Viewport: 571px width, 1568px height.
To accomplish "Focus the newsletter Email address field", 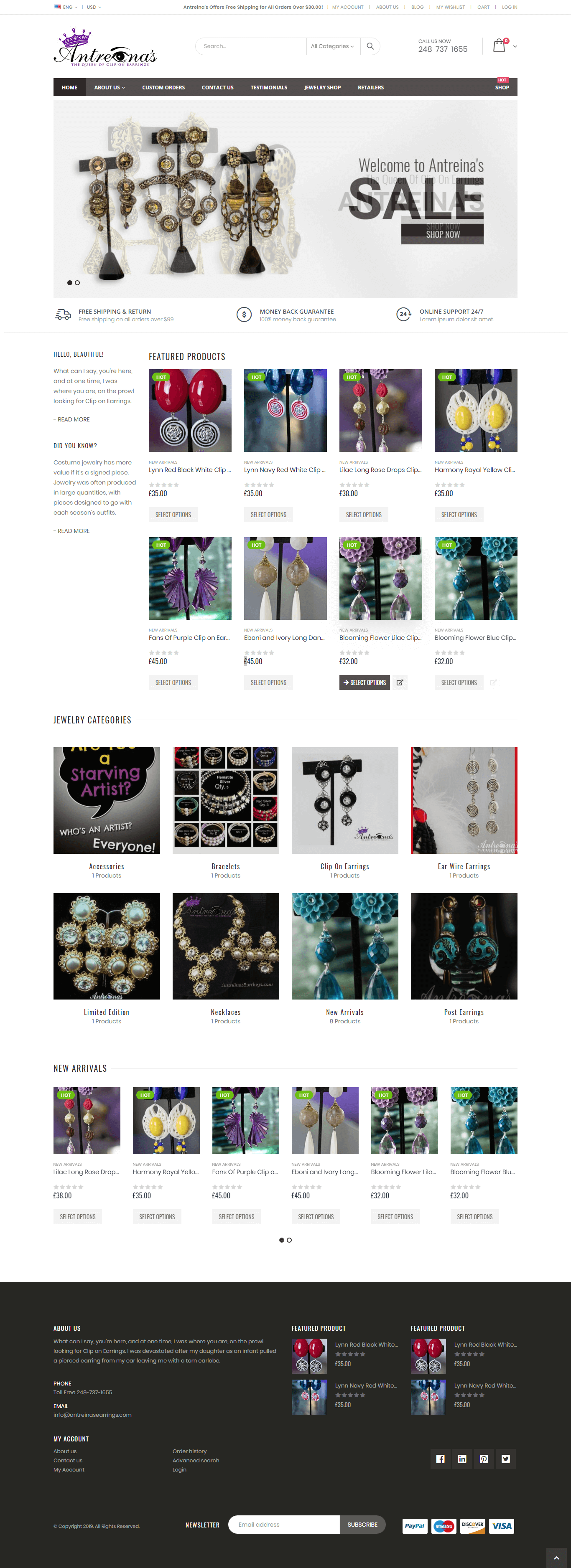I will point(284,1524).
